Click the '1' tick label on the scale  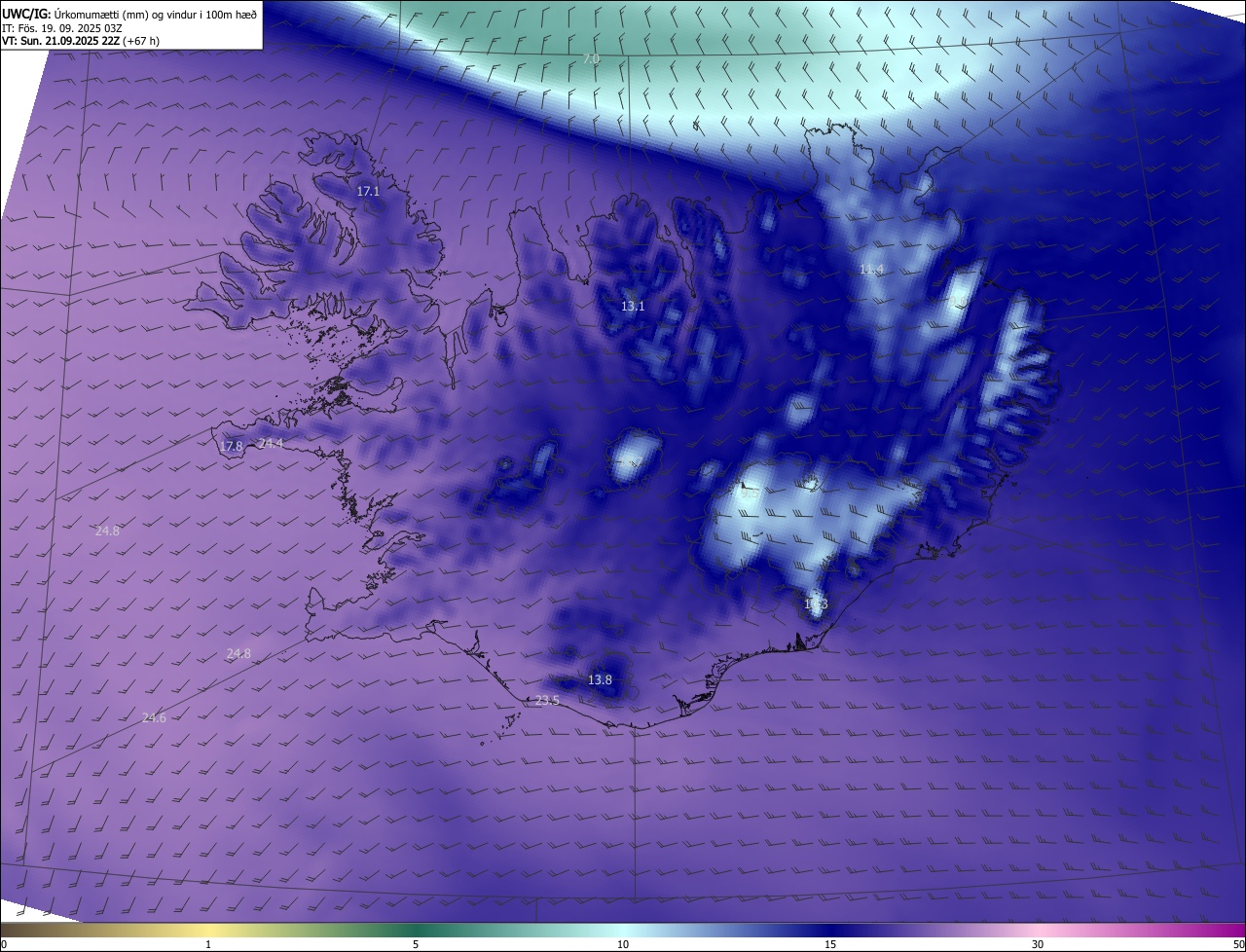pos(208,945)
